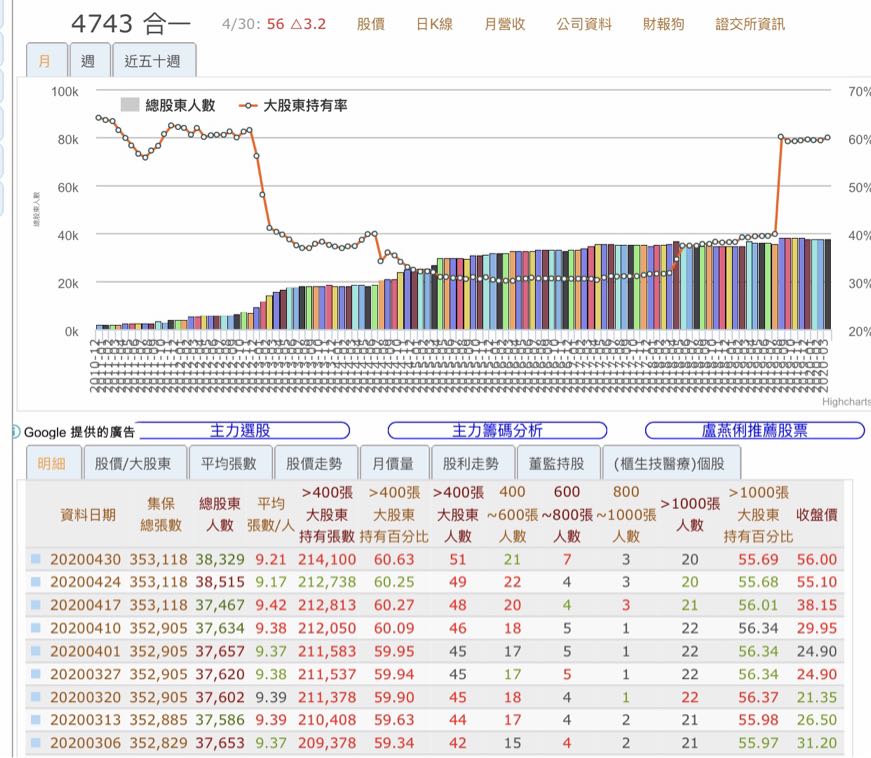Select the 近五十週 chart tab
871x758 pixels.
coord(153,61)
